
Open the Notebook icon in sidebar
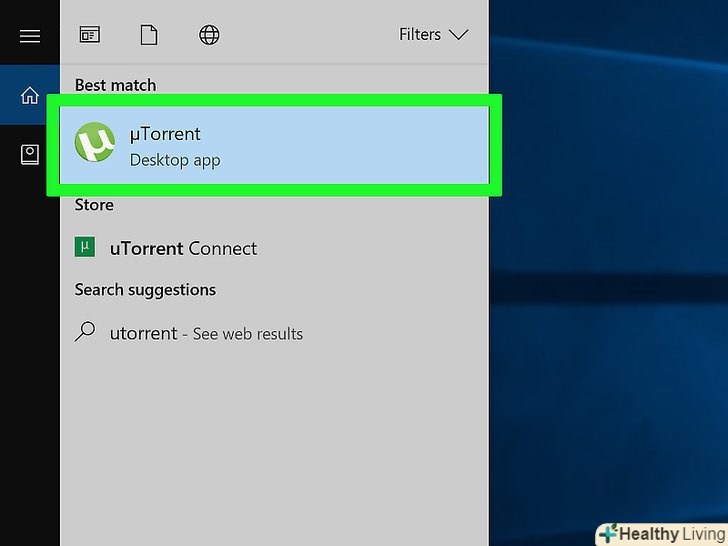pos(30,154)
